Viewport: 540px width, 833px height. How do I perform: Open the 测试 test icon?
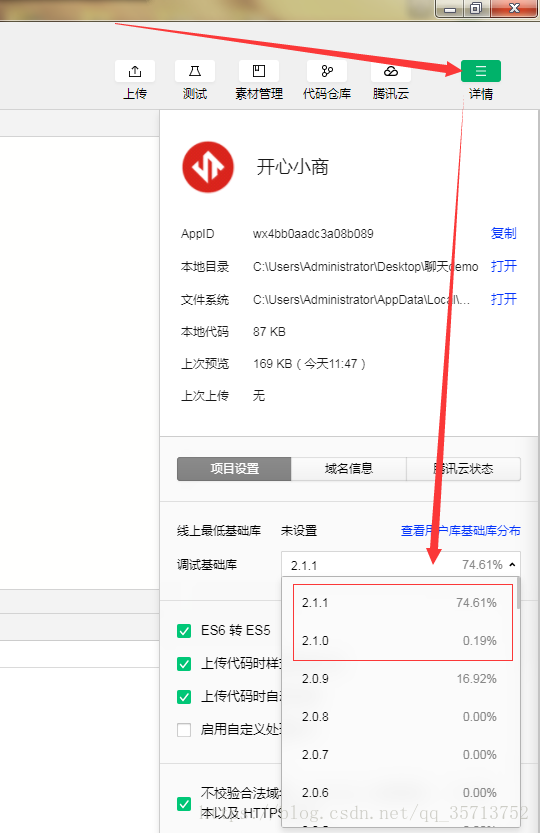coord(195,71)
